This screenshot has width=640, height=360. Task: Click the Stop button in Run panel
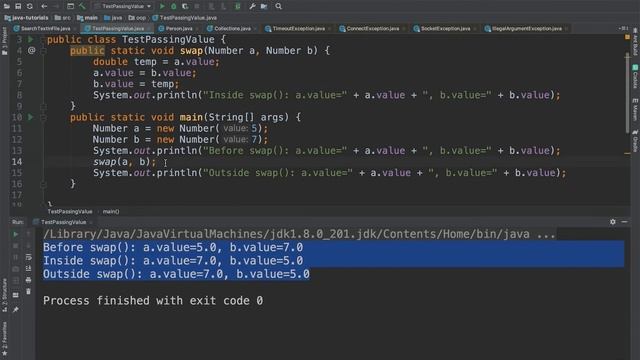(16, 246)
